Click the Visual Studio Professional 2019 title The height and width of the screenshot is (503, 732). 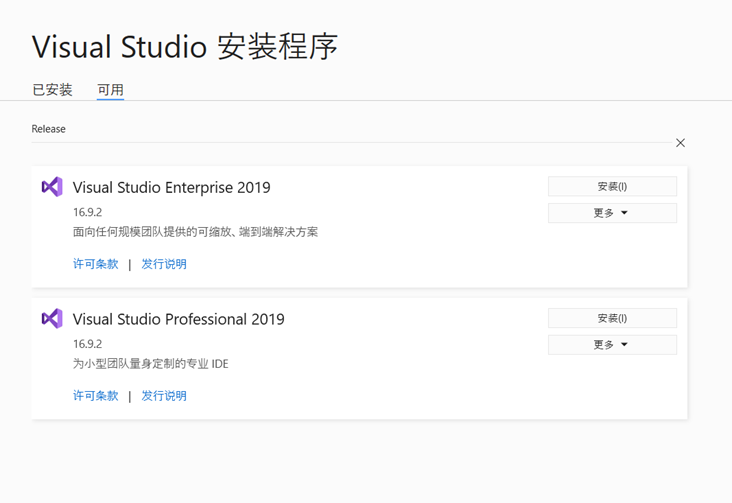[178, 320]
